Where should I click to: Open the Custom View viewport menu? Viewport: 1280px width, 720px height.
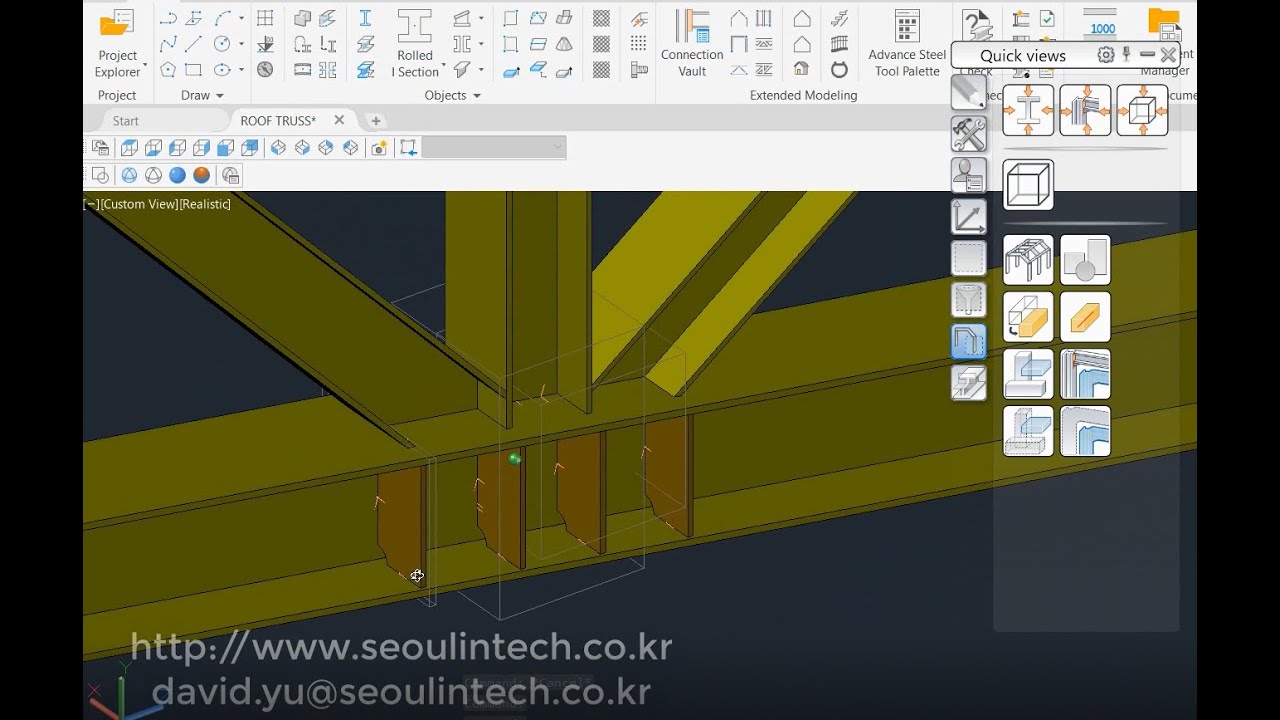point(139,204)
